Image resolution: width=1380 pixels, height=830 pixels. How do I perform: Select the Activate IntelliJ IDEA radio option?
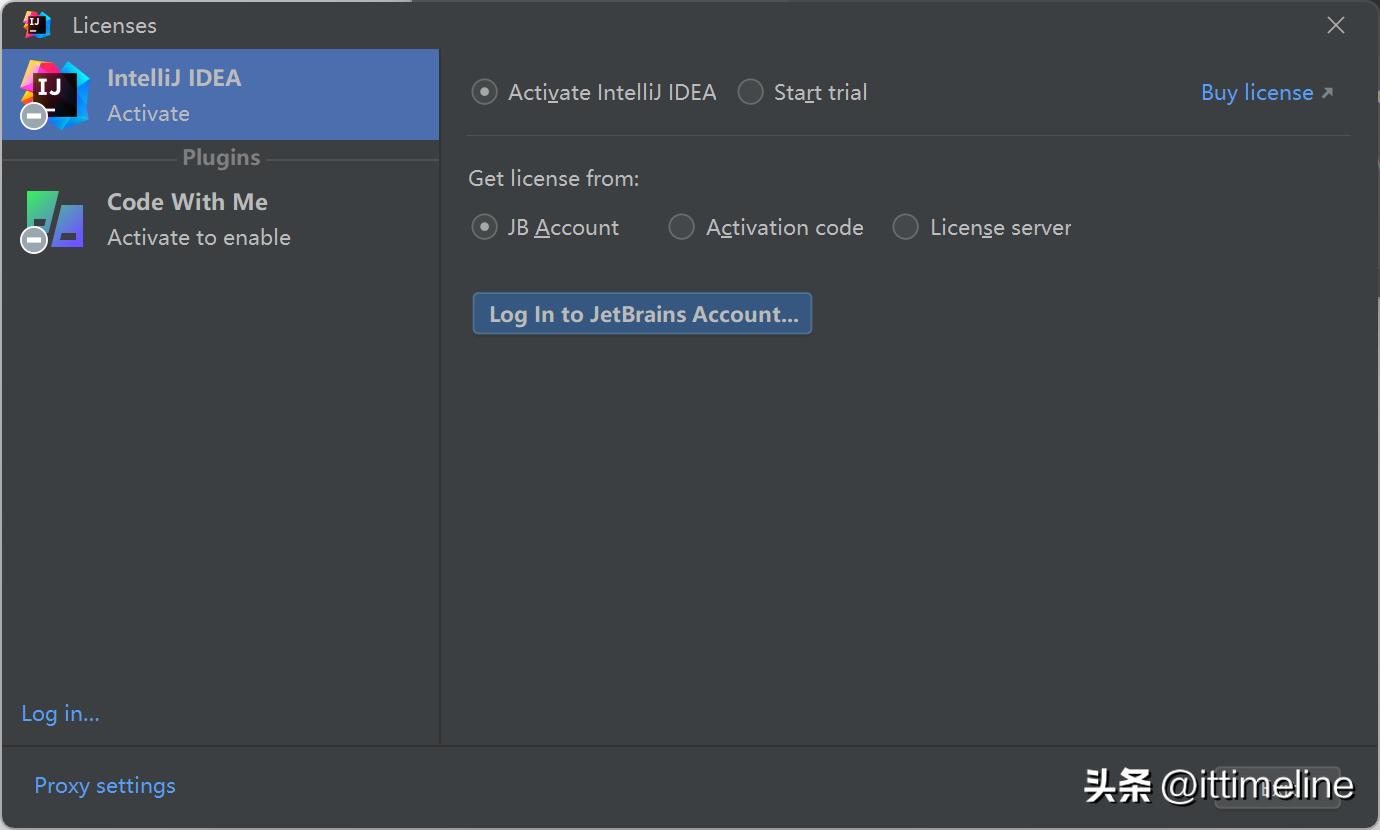click(594, 92)
